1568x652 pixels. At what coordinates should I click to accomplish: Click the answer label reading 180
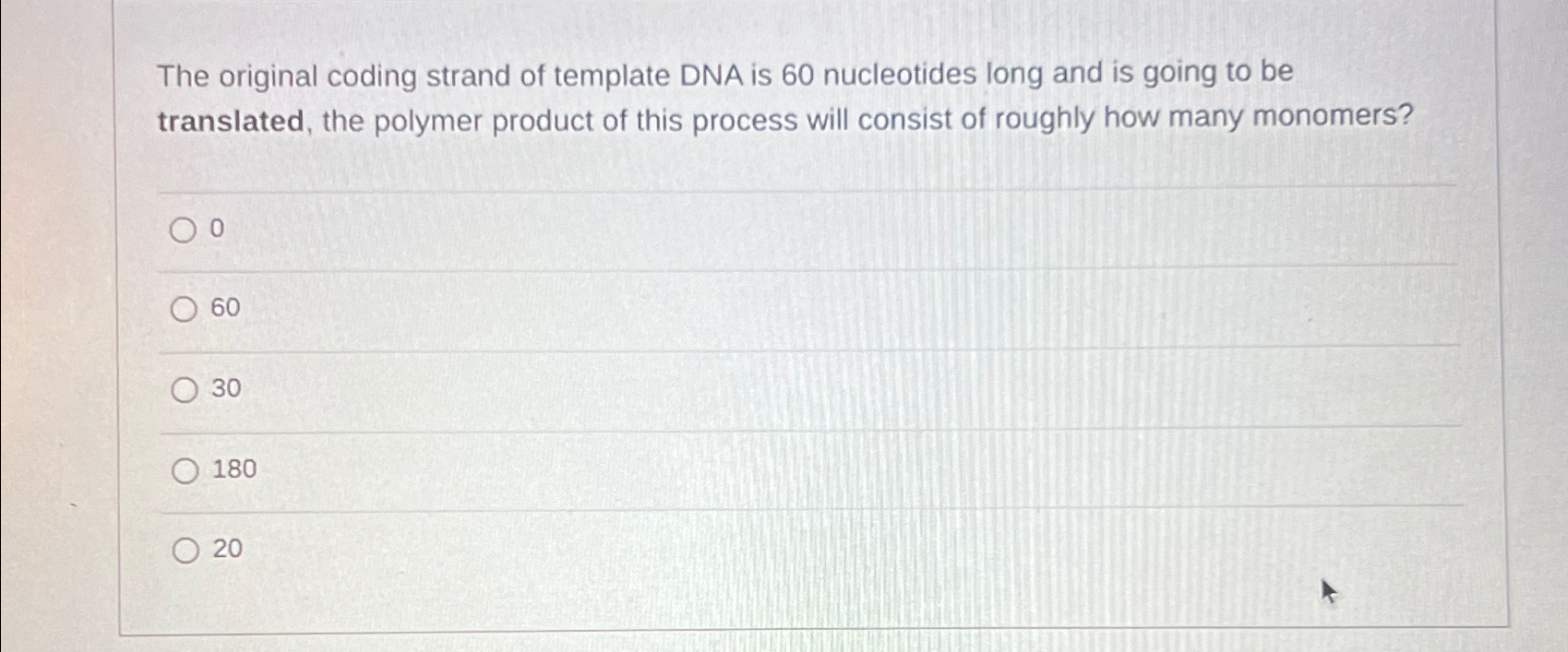pyautogui.click(x=234, y=469)
